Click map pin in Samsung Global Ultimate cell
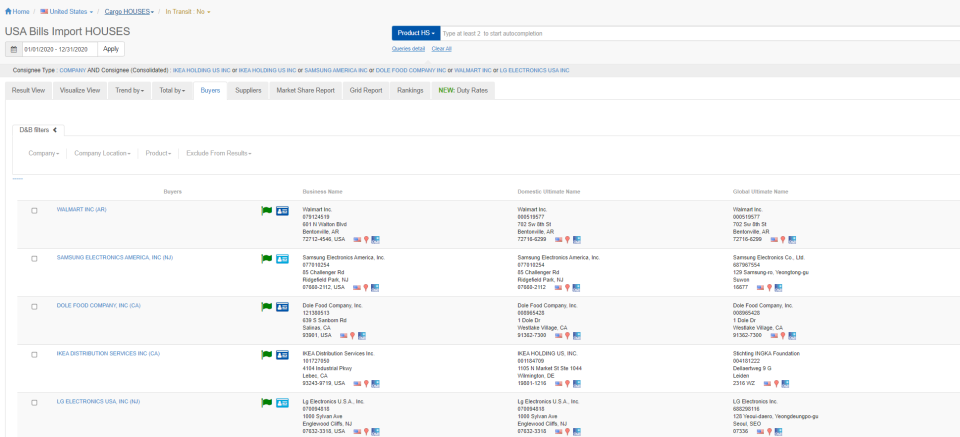 click(770, 288)
